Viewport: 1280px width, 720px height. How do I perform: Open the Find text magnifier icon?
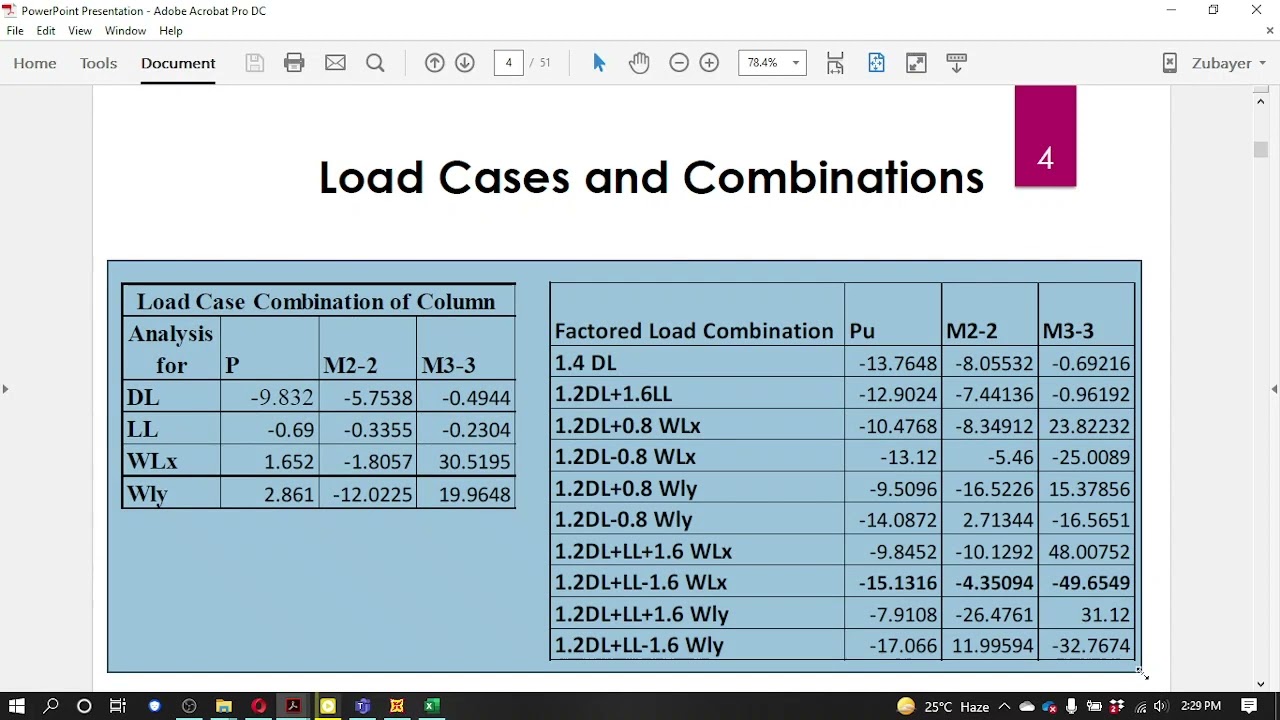tap(375, 63)
